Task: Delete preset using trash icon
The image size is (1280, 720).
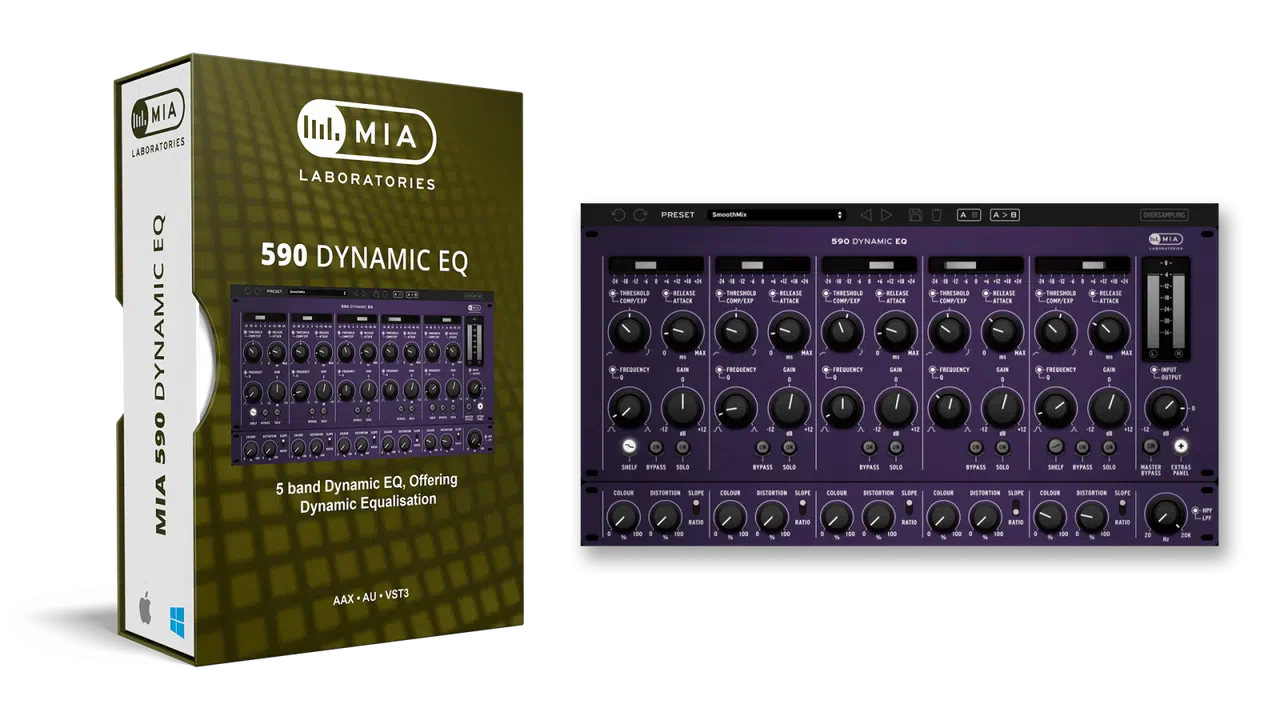Action: tap(936, 215)
